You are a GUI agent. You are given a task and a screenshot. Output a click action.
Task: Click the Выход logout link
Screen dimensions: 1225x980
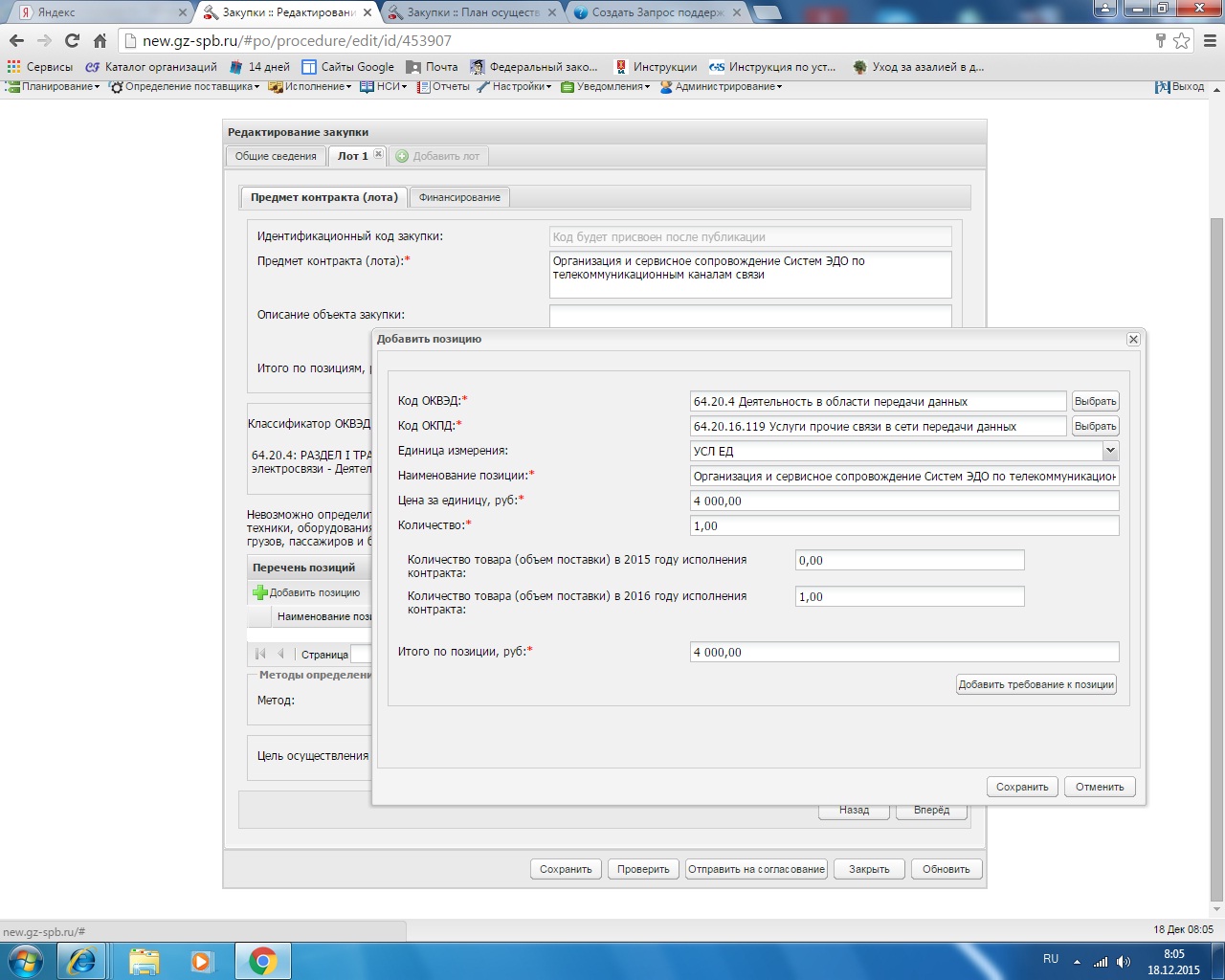1179,86
